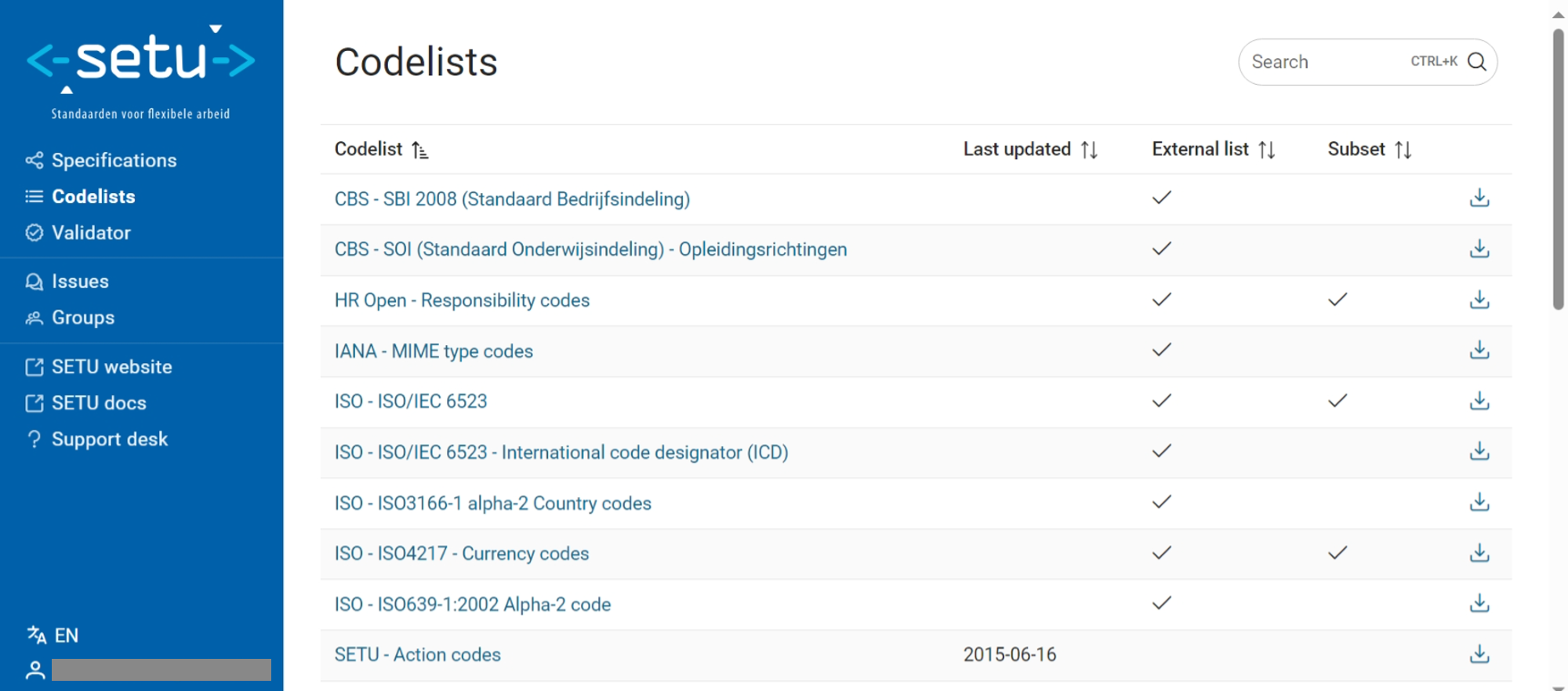Open the SETU website external link
The height and width of the screenshot is (691, 1568).
tap(99, 366)
